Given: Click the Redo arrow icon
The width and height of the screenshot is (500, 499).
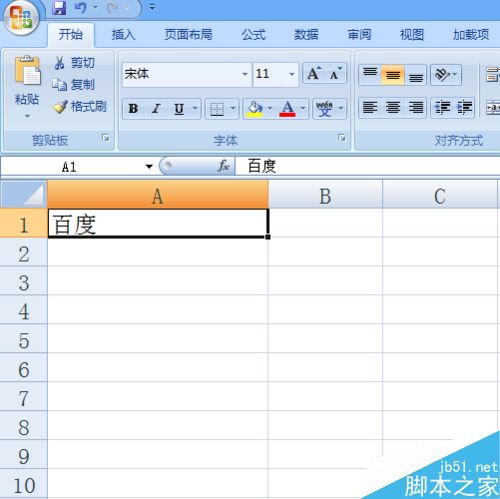Looking at the screenshot, I should pos(112,8).
